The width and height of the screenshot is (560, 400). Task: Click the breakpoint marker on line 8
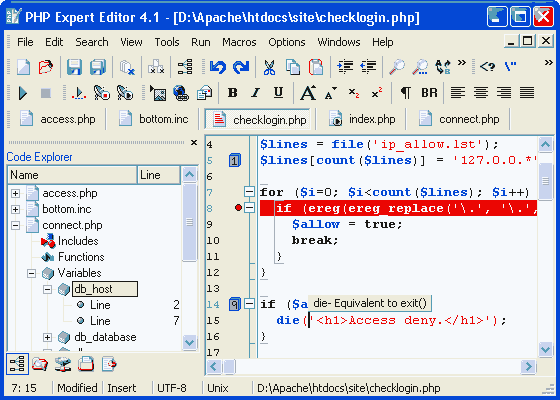click(x=238, y=208)
